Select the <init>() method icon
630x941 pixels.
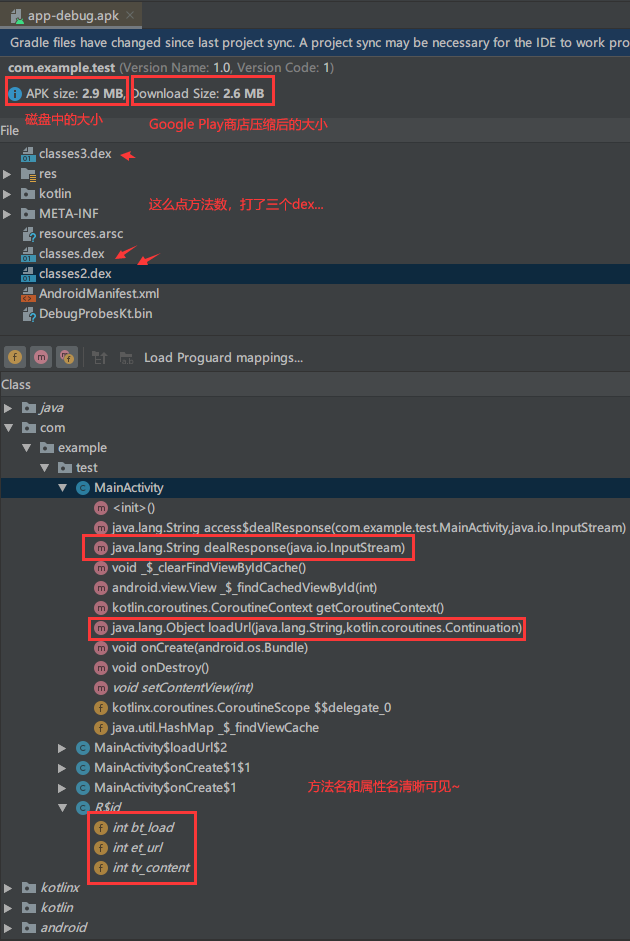click(x=101, y=508)
